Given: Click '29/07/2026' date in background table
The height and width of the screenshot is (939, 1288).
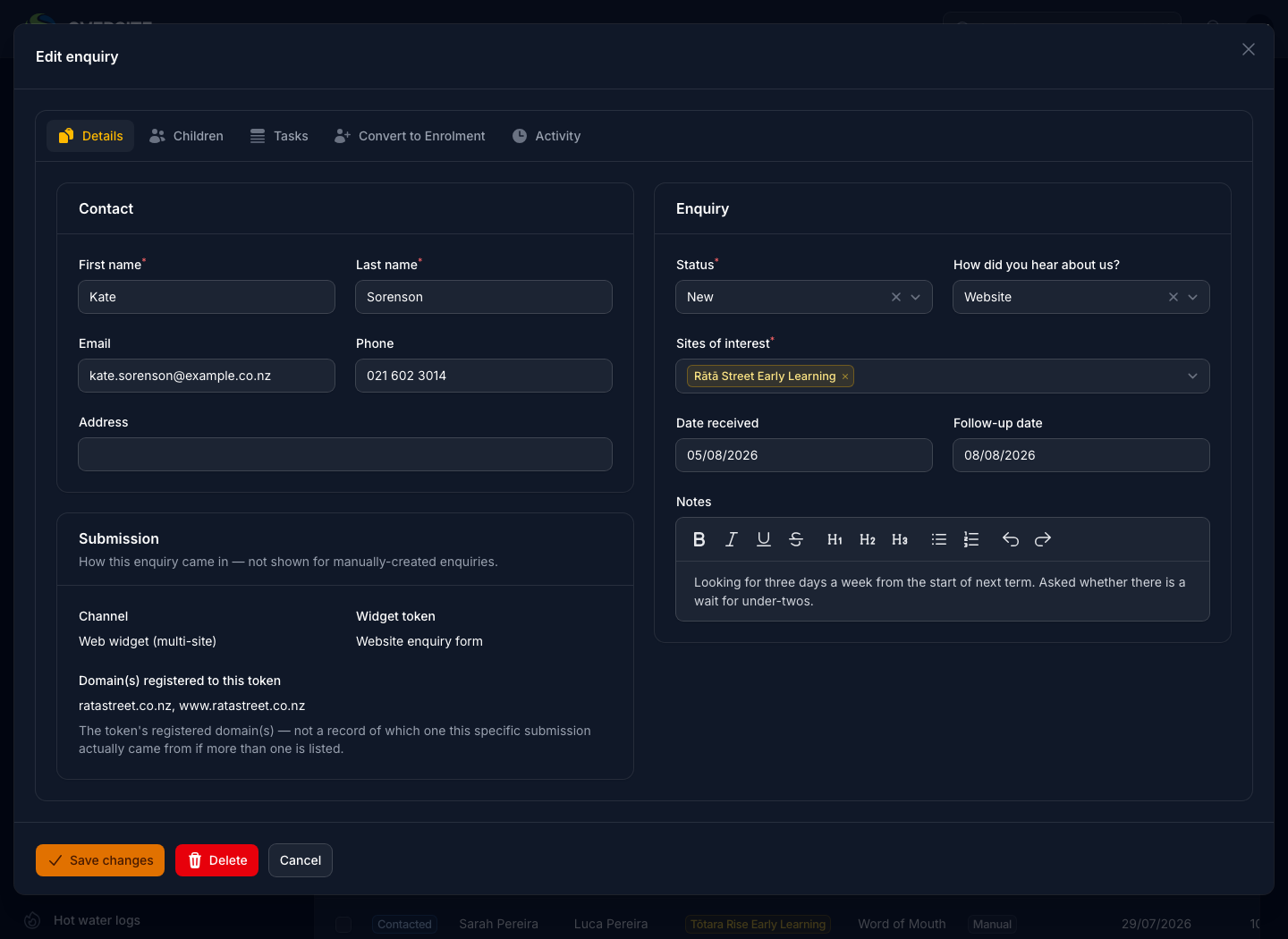Looking at the screenshot, I should point(1157,924).
